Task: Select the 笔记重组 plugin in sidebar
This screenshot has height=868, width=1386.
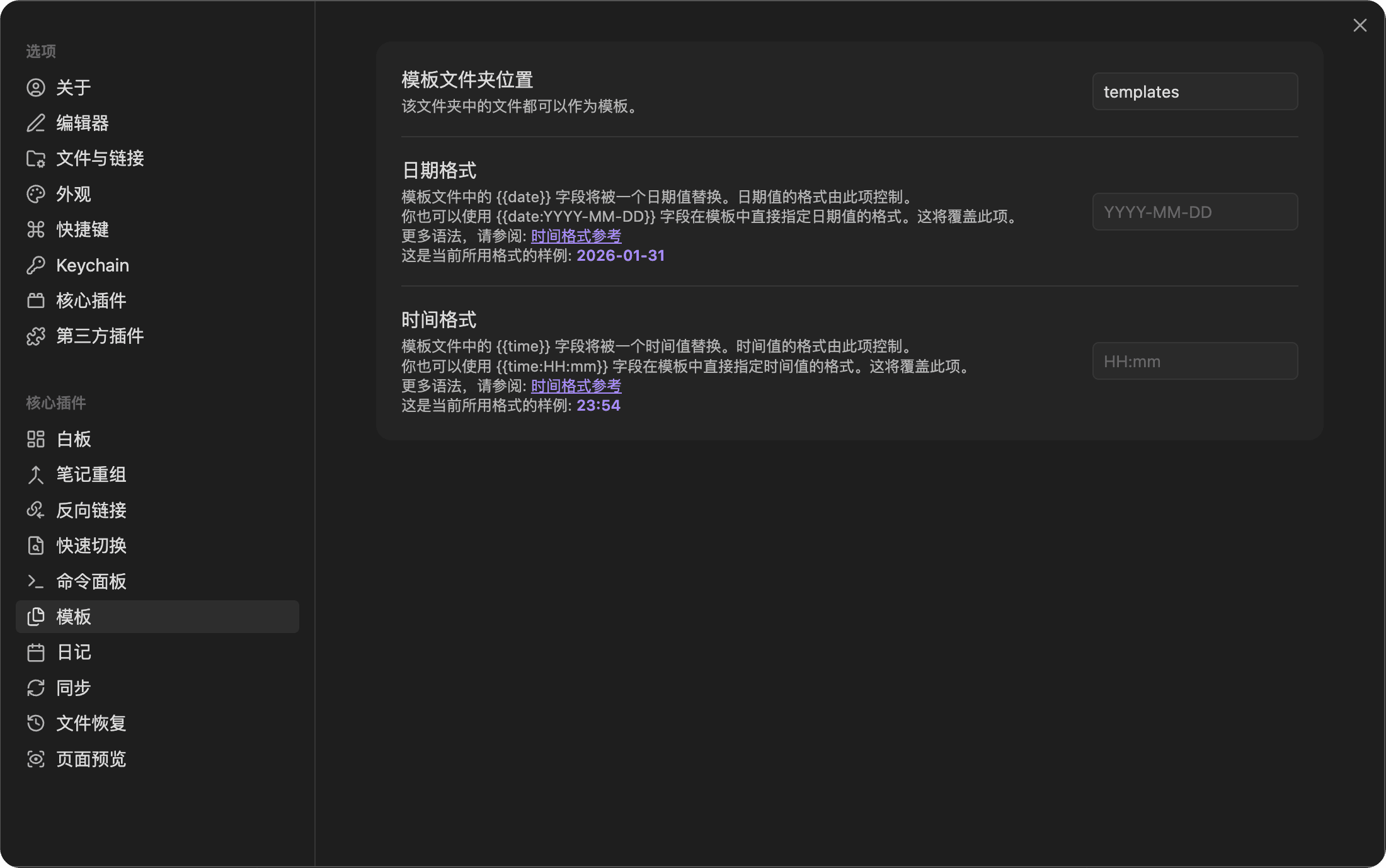Action: pos(91,474)
